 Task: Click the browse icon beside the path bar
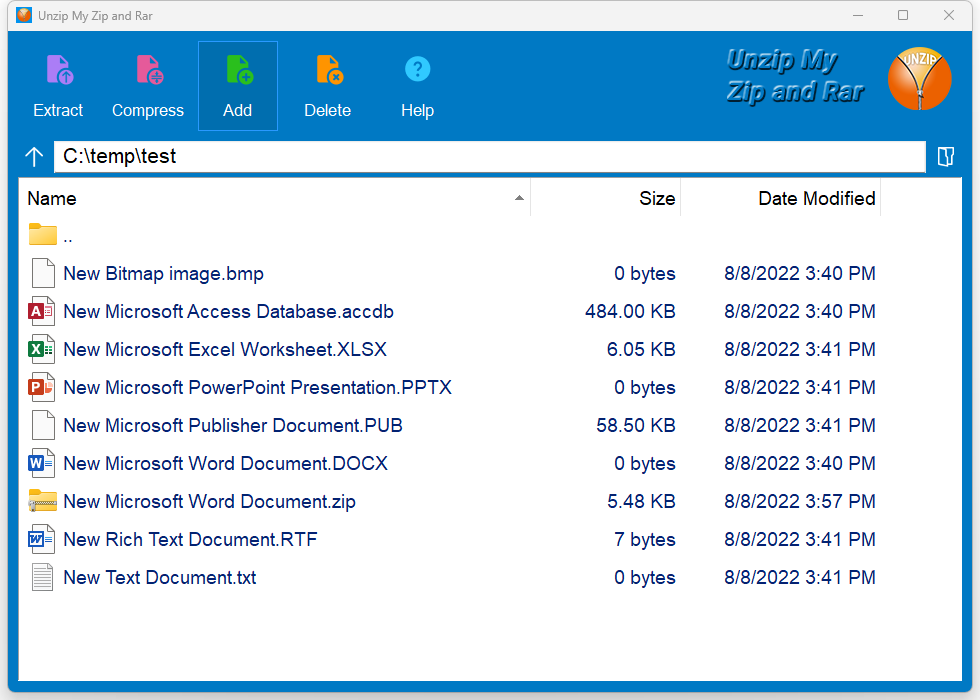(946, 156)
